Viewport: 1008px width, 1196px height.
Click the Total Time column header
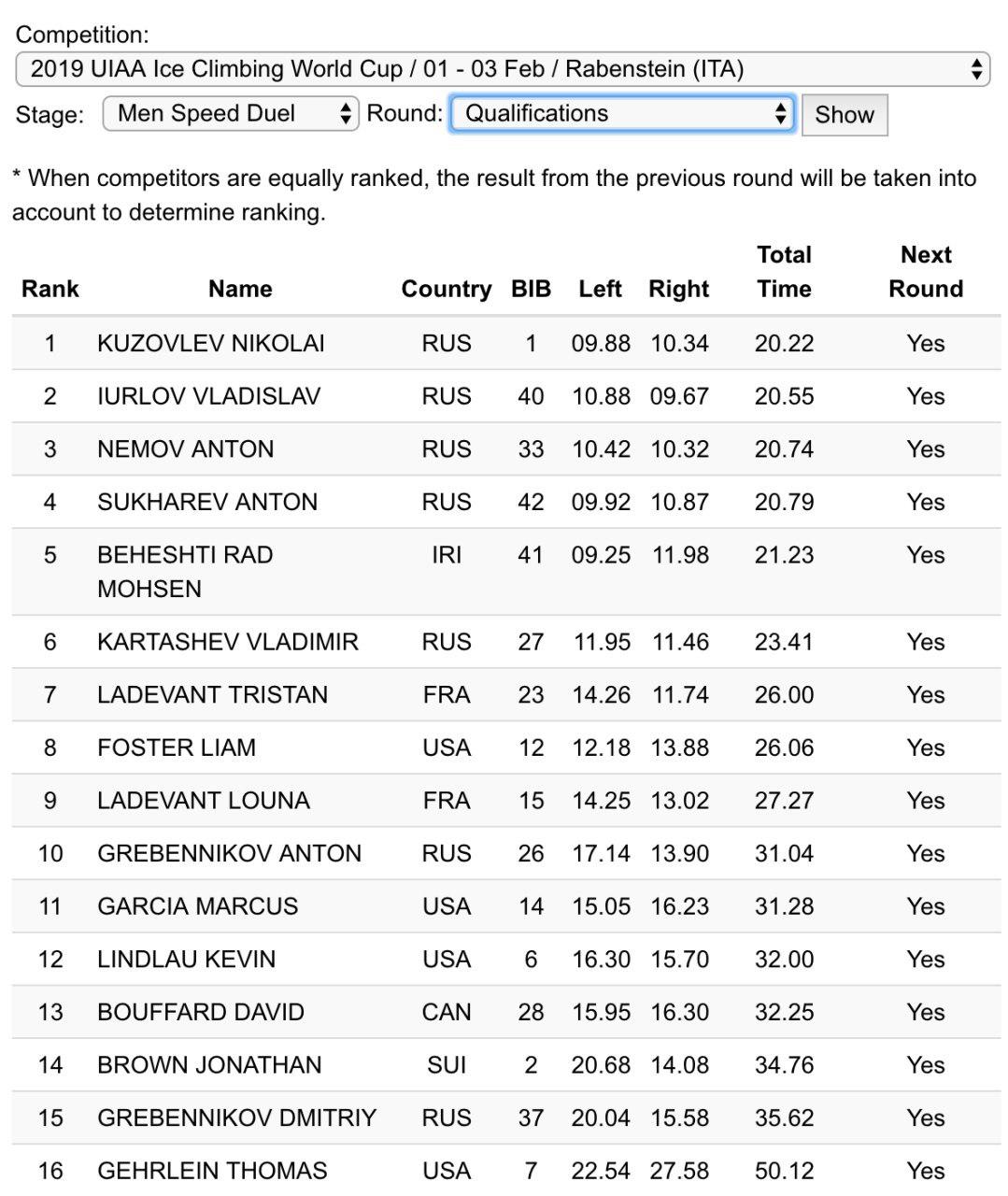point(784,272)
